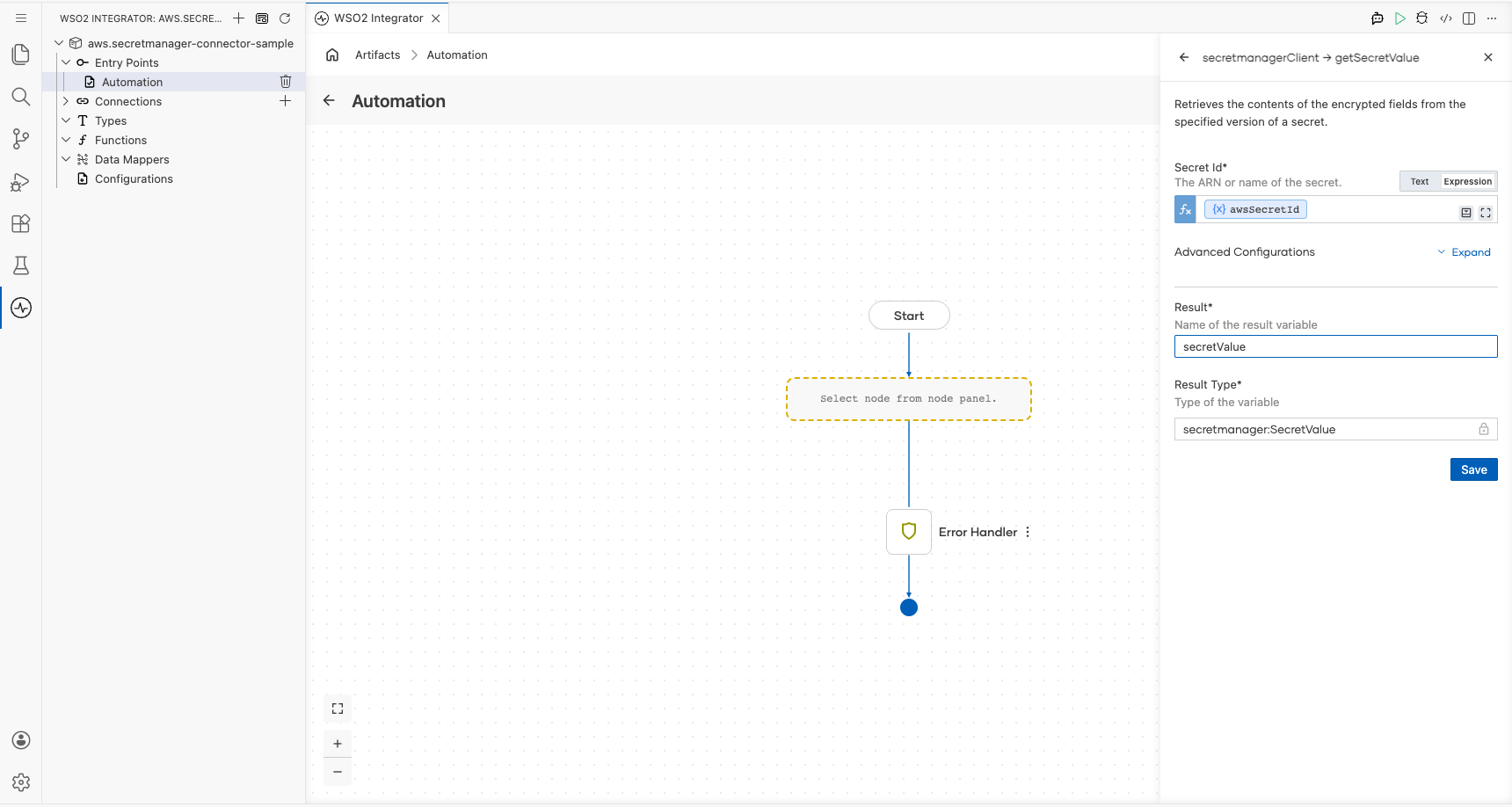Refresh the WSO2 Integrator project tree
1512x807 pixels.
(285, 18)
